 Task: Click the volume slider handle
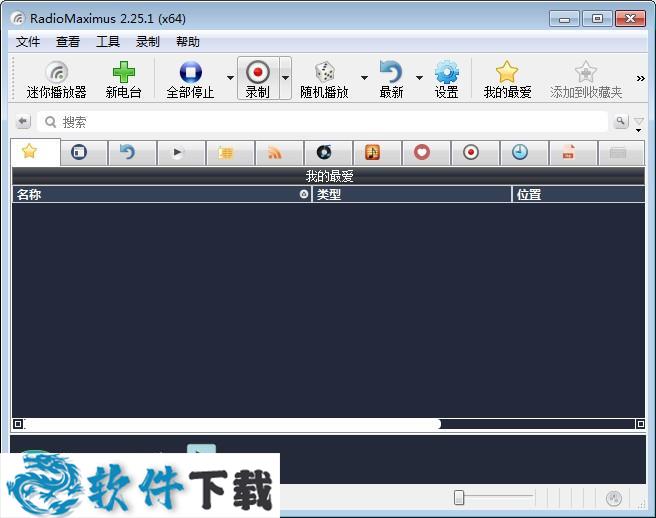pos(459,497)
